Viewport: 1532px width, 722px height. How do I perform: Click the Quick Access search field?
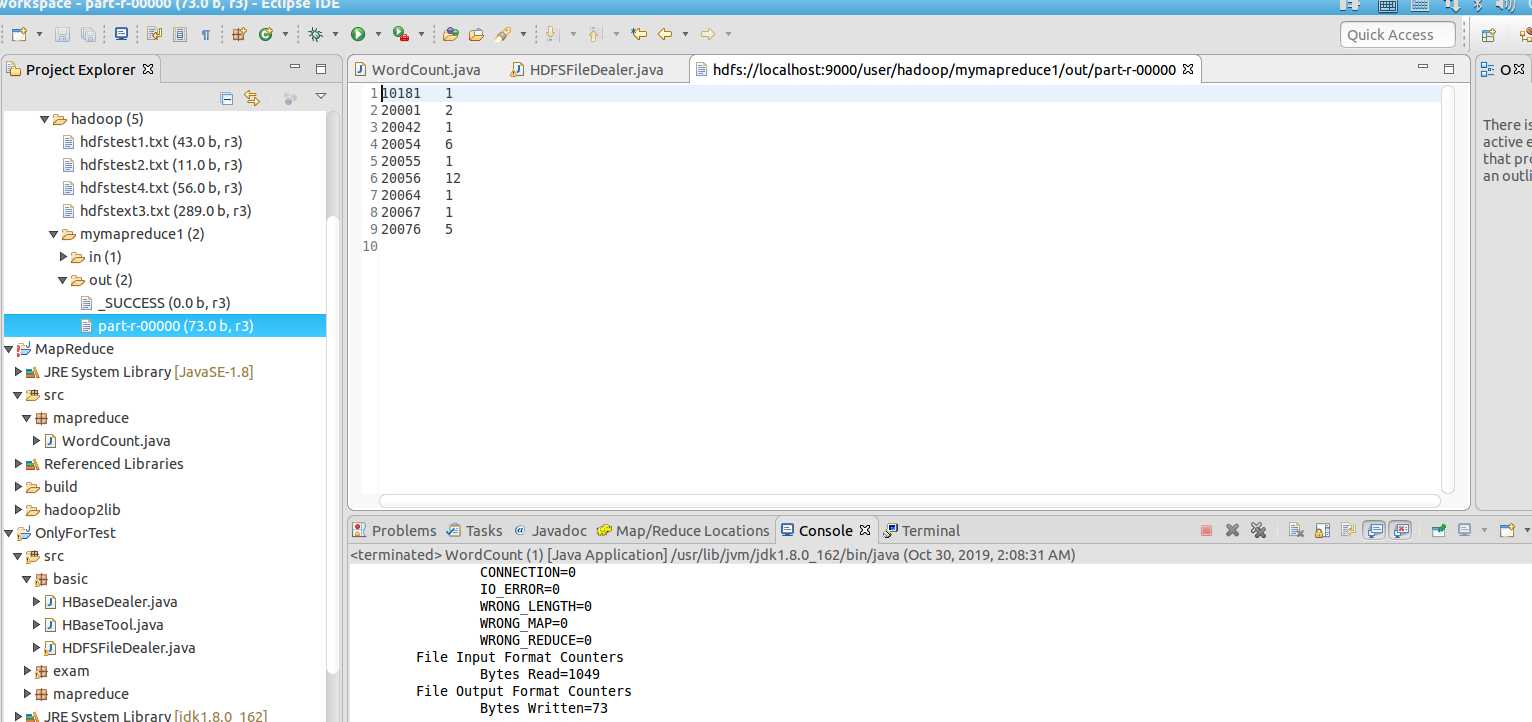pos(1397,35)
